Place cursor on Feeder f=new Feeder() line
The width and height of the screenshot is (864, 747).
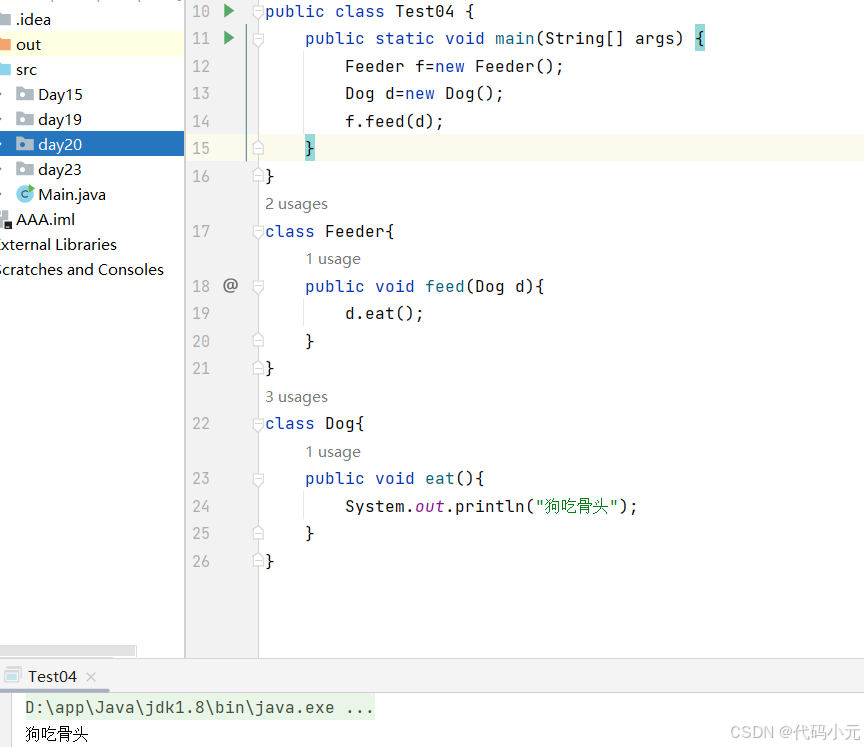click(454, 67)
